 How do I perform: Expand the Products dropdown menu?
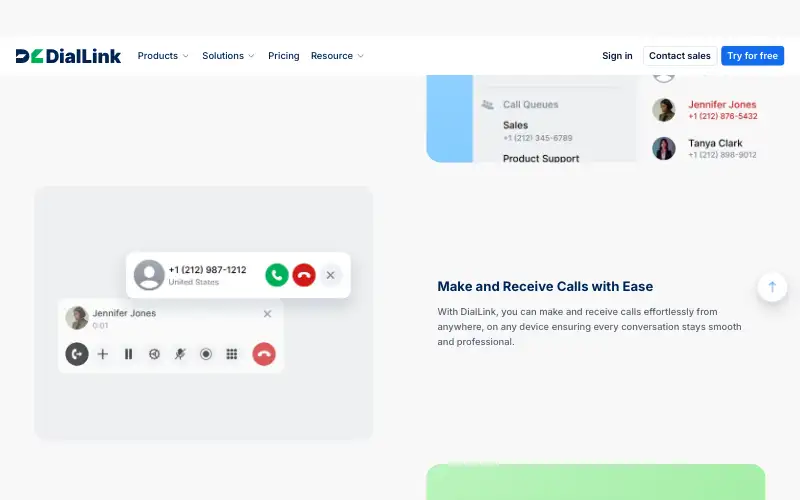point(163,56)
